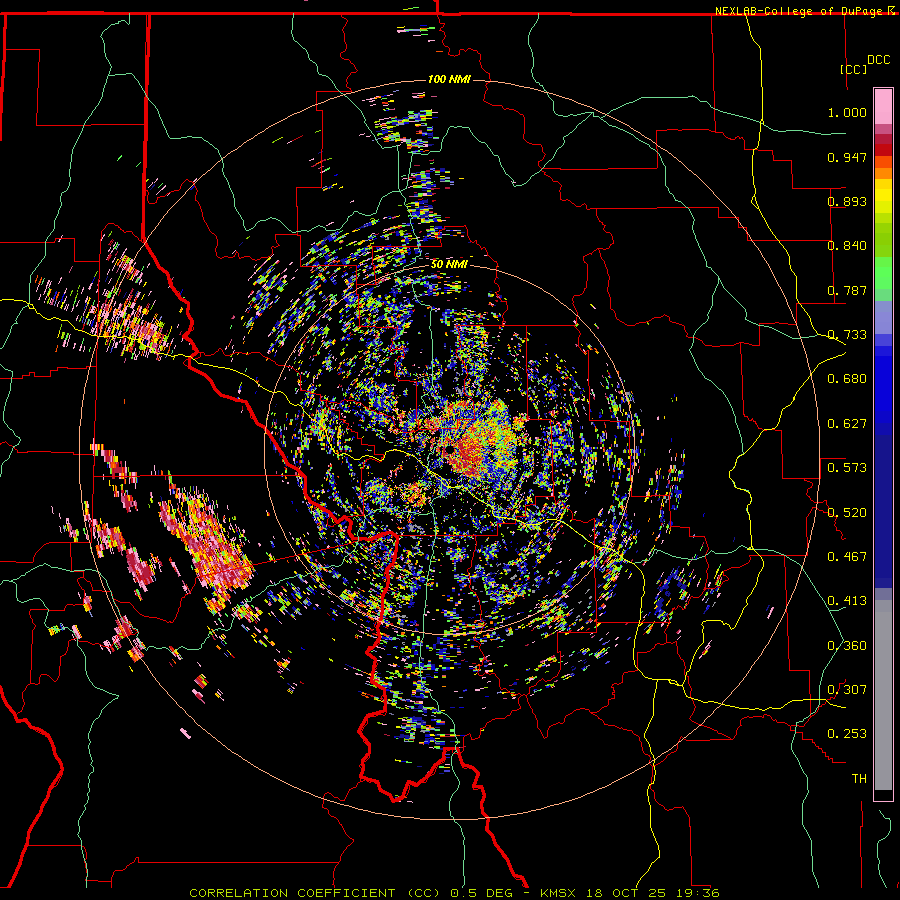
Task: Click the 50 NMI range ring label
Action: tap(449, 264)
